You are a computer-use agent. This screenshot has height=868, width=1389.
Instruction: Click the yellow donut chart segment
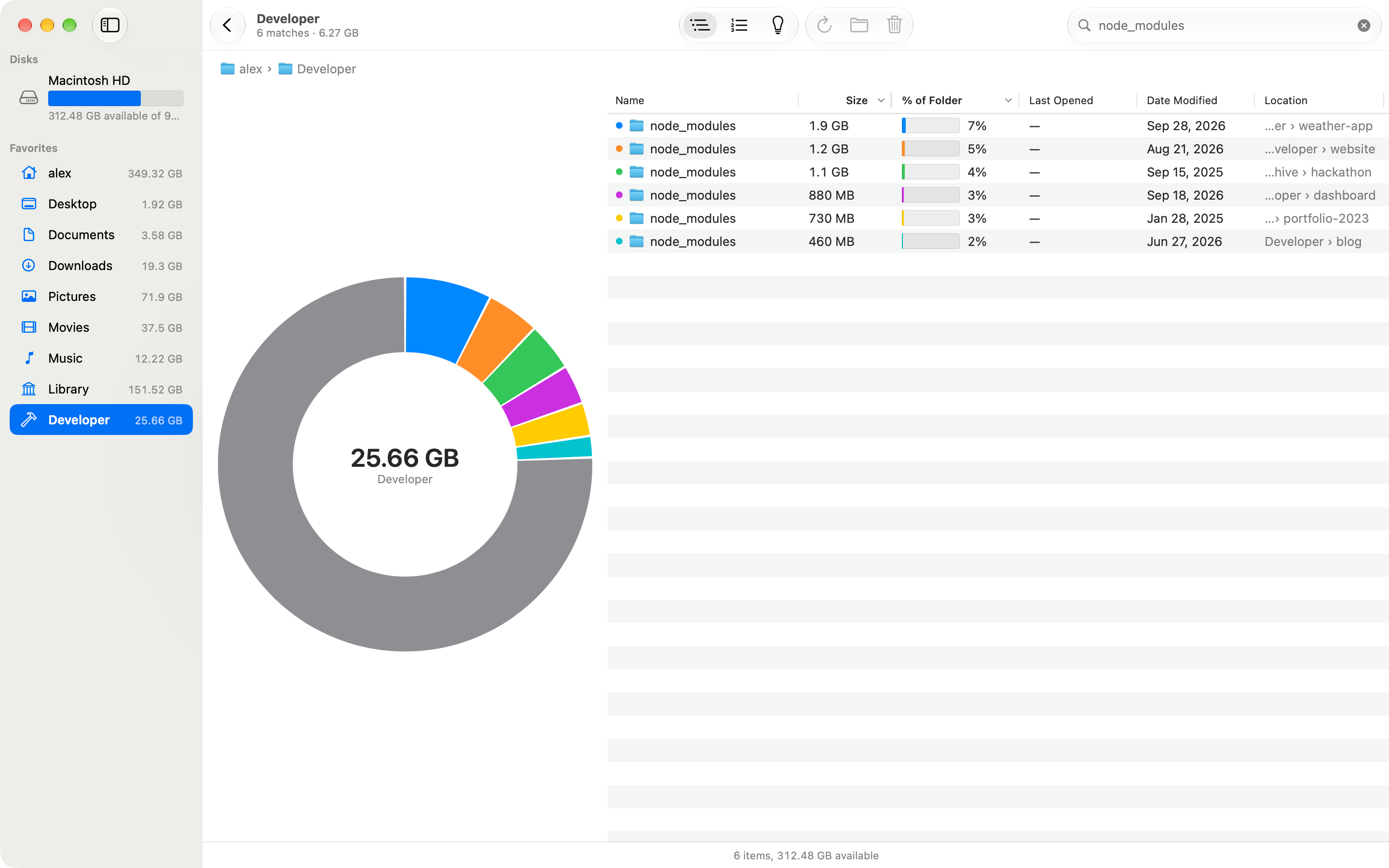tap(551, 426)
